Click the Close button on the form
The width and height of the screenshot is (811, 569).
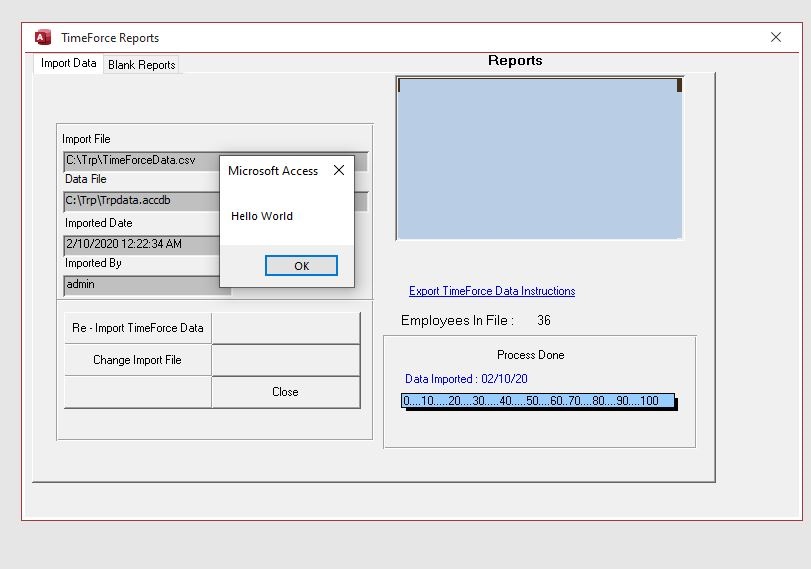pos(286,392)
